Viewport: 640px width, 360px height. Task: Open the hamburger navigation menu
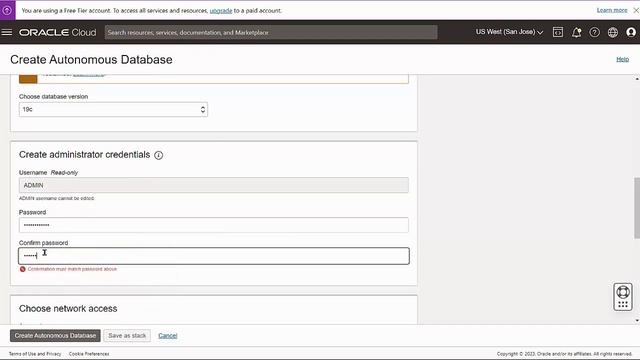coord(7,32)
